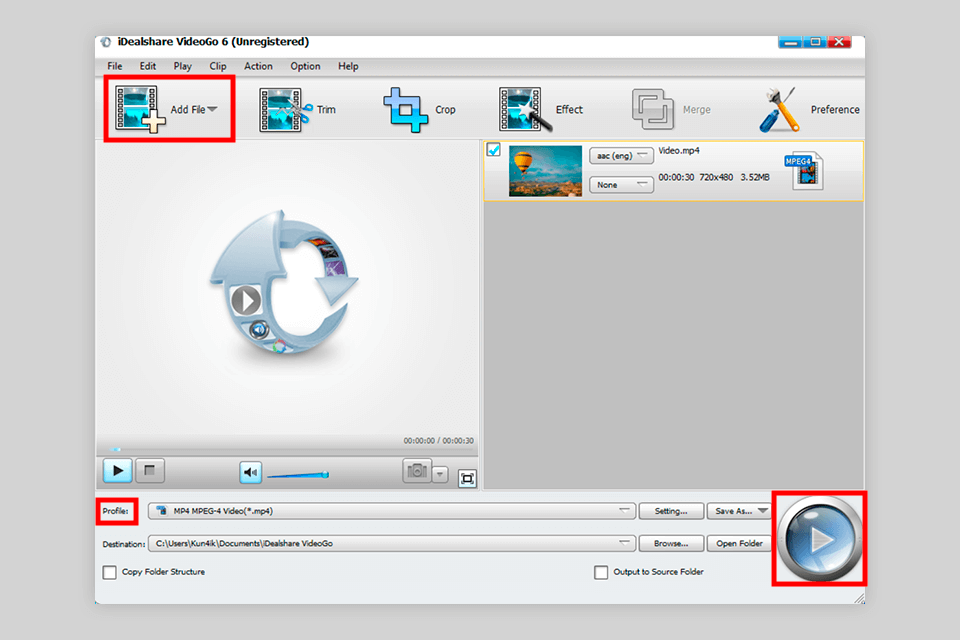Select the Crop tool
960x640 pixels.
[419, 110]
